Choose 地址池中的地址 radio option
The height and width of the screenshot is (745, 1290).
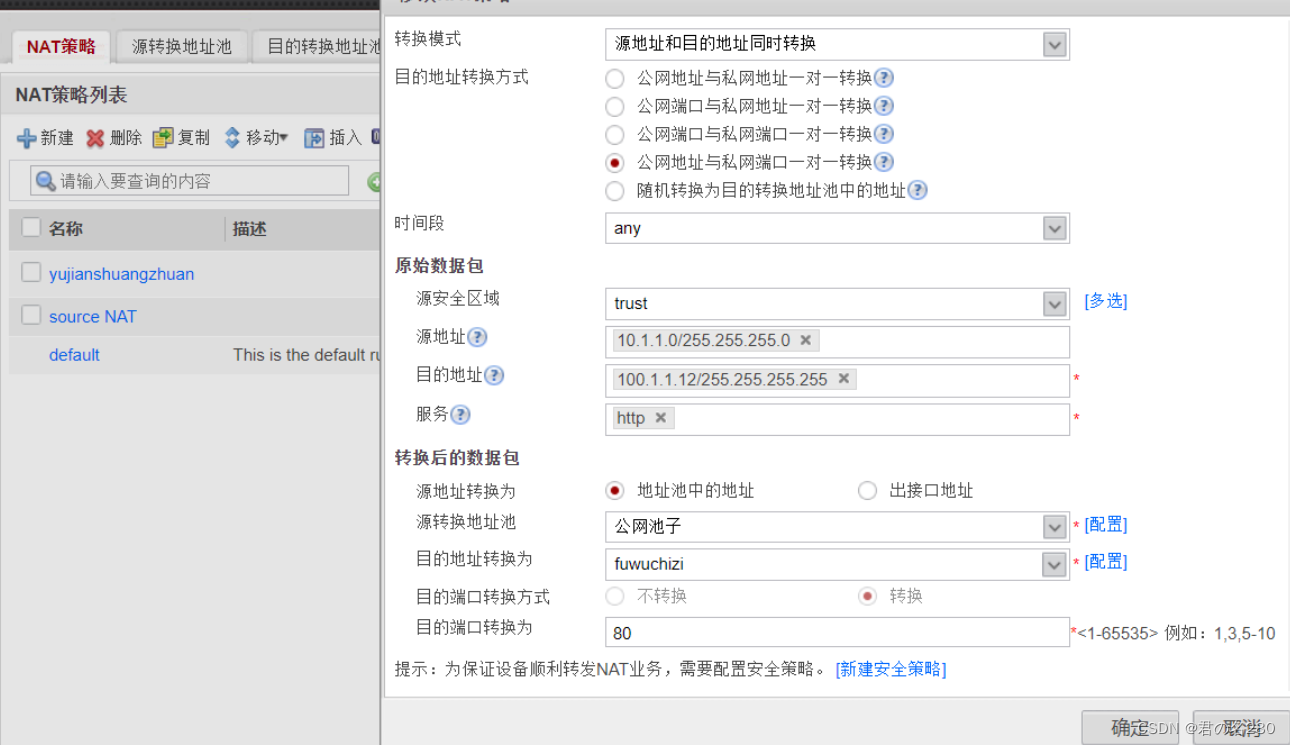(615, 491)
